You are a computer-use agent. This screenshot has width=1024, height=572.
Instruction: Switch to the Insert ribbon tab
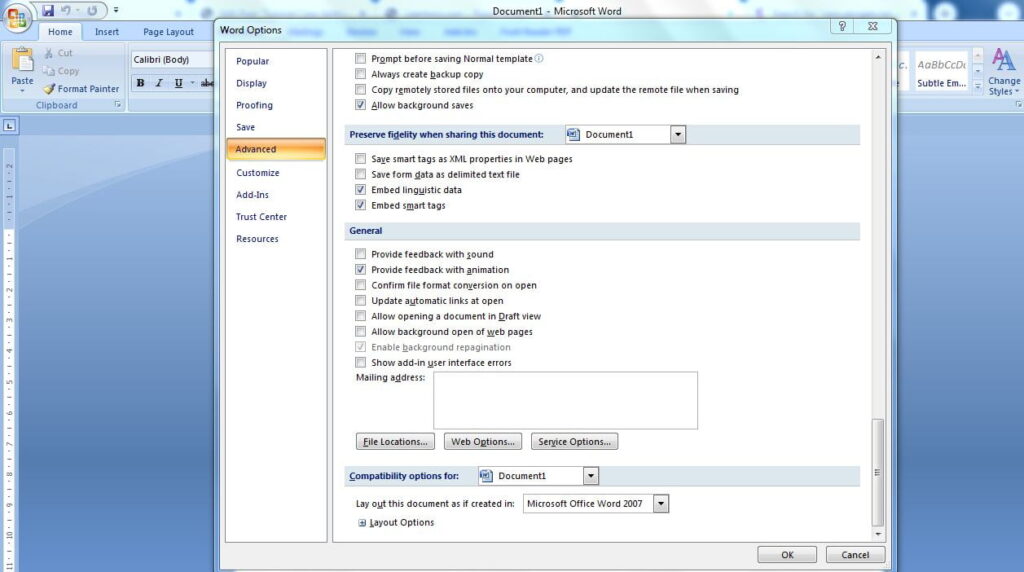[x=106, y=31]
